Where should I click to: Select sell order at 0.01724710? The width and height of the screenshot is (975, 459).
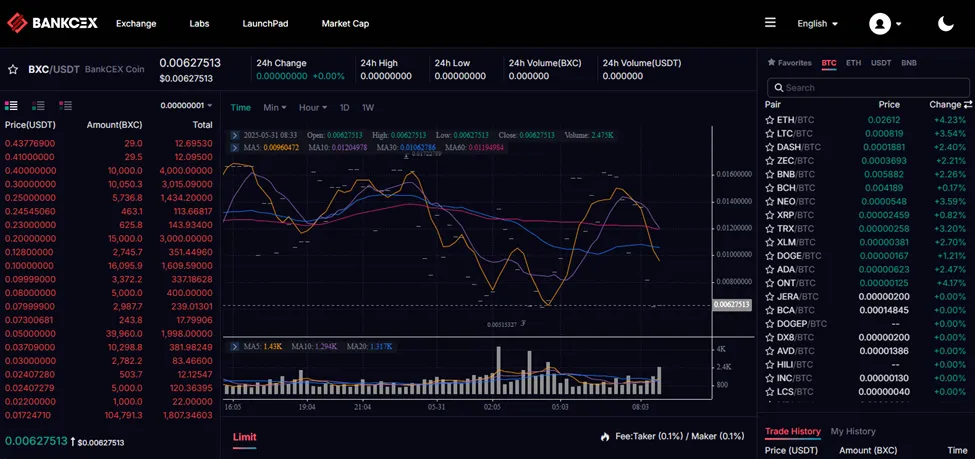click(x=109, y=415)
